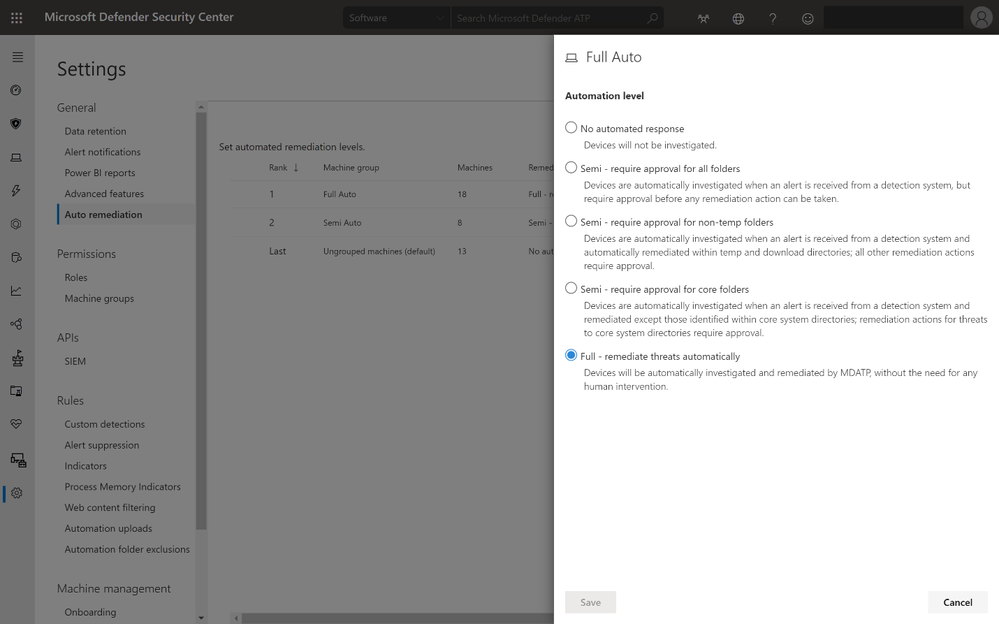This screenshot has height=624, width=999.
Task: Select Semi - require approval for all folders
Action: coord(571,168)
